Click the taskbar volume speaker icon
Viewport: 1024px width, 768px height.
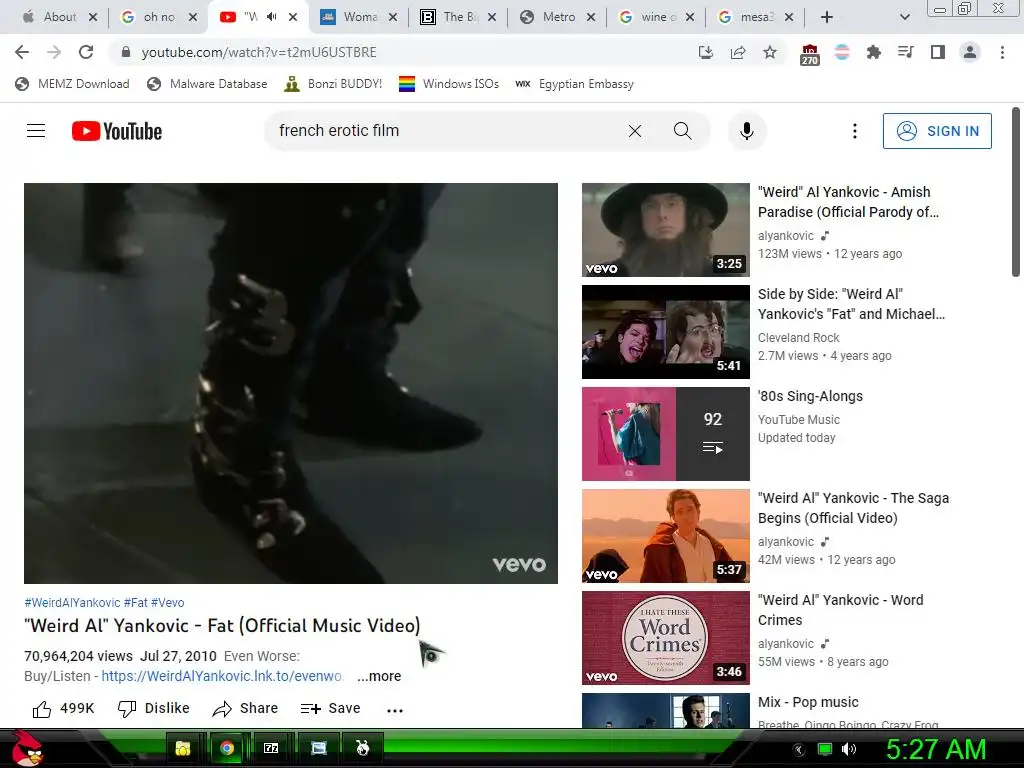(848, 749)
